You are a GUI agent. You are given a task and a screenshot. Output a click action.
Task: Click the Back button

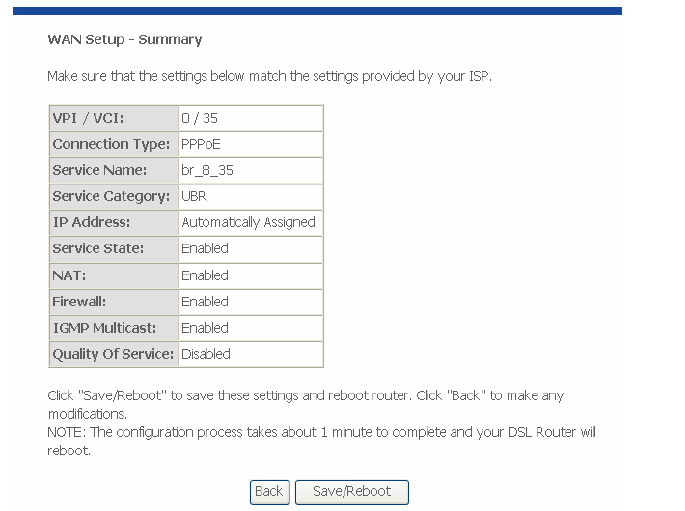tap(269, 491)
